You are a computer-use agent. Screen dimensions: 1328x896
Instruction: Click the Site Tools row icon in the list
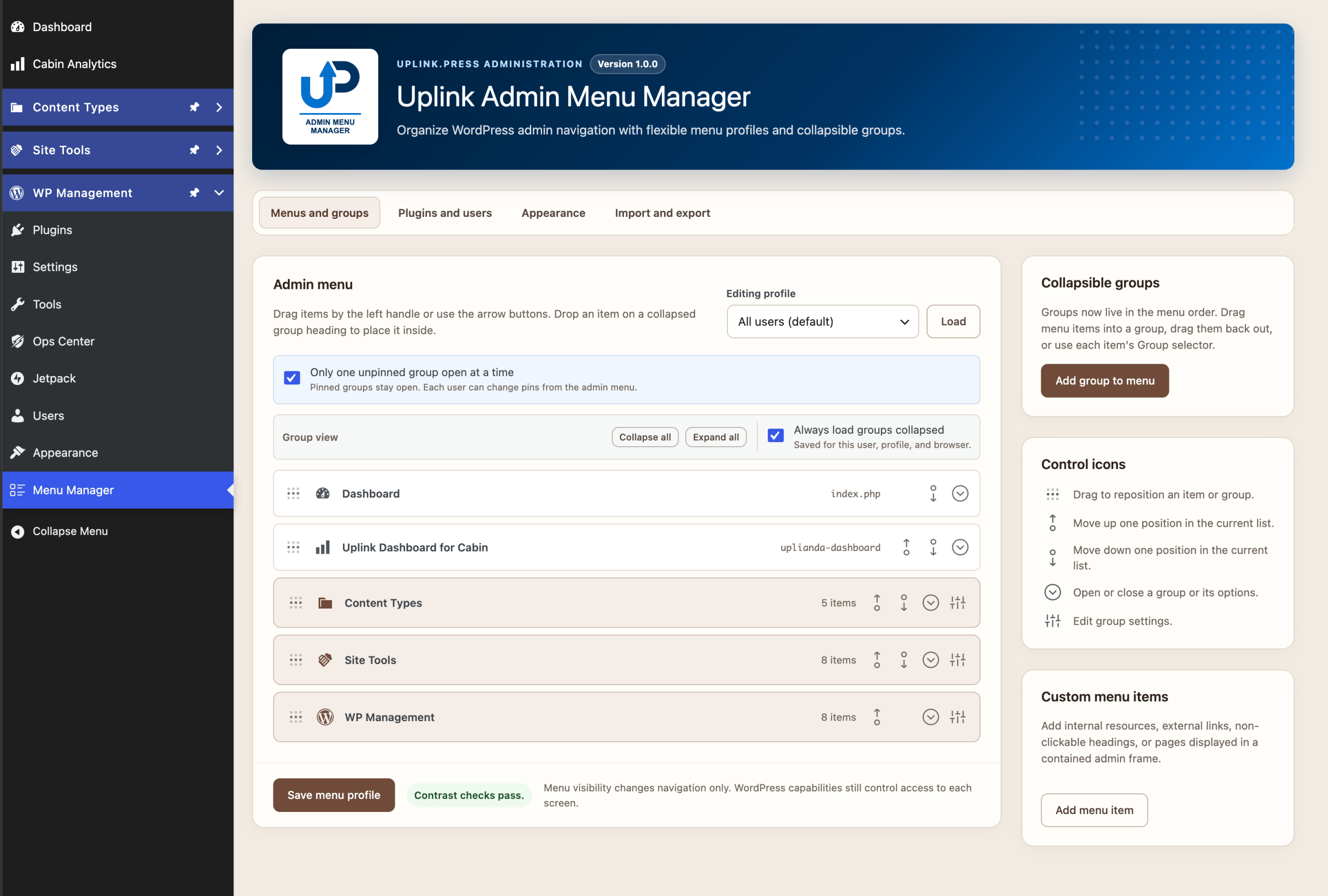tap(325, 660)
